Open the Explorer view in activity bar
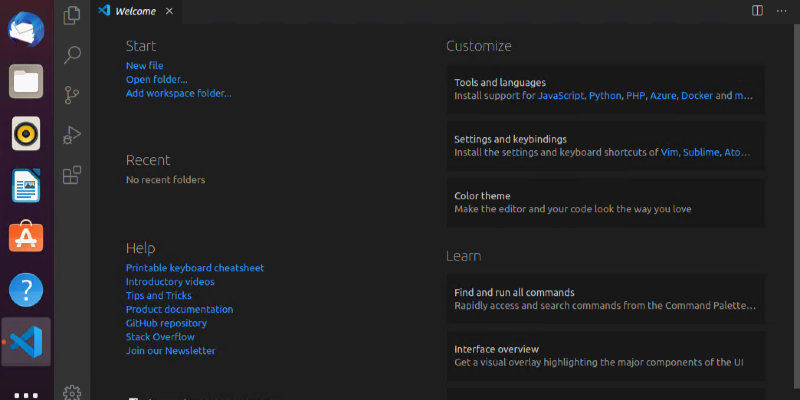 pyautogui.click(x=72, y=15)
